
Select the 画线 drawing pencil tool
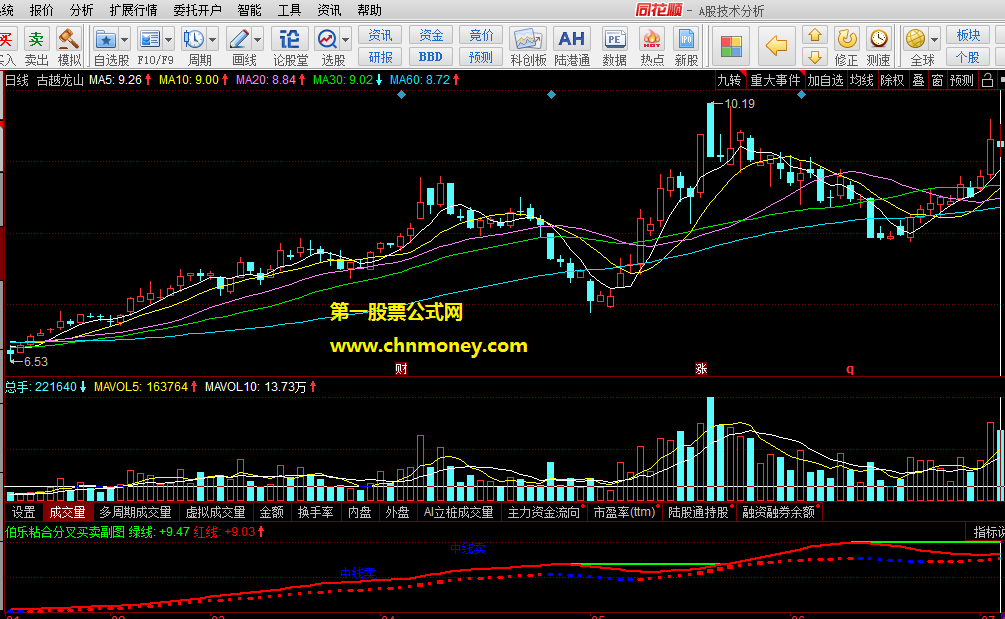239,40
